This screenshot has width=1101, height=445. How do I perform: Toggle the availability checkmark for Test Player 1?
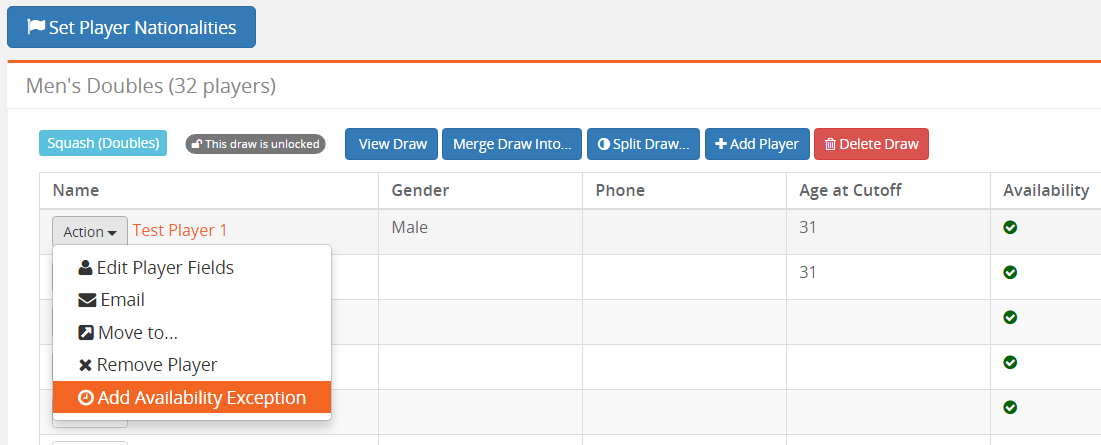click(1010, 228)
